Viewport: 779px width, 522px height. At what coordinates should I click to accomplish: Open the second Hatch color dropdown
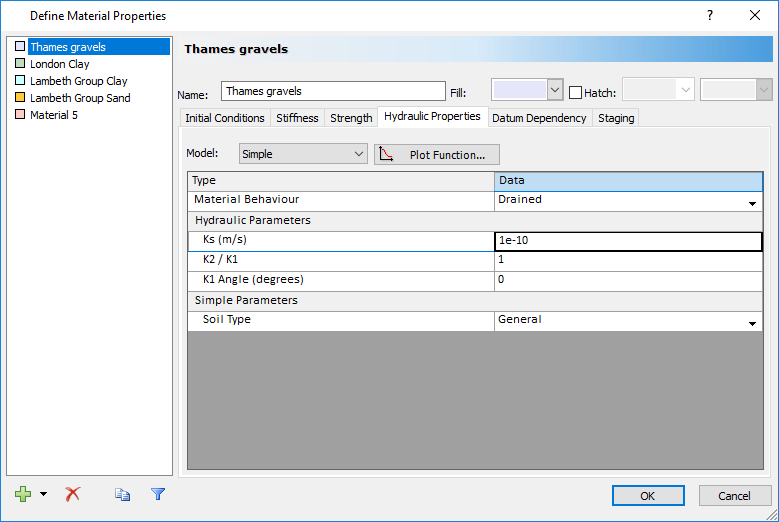pyautogui.click(x=764, y=90)
